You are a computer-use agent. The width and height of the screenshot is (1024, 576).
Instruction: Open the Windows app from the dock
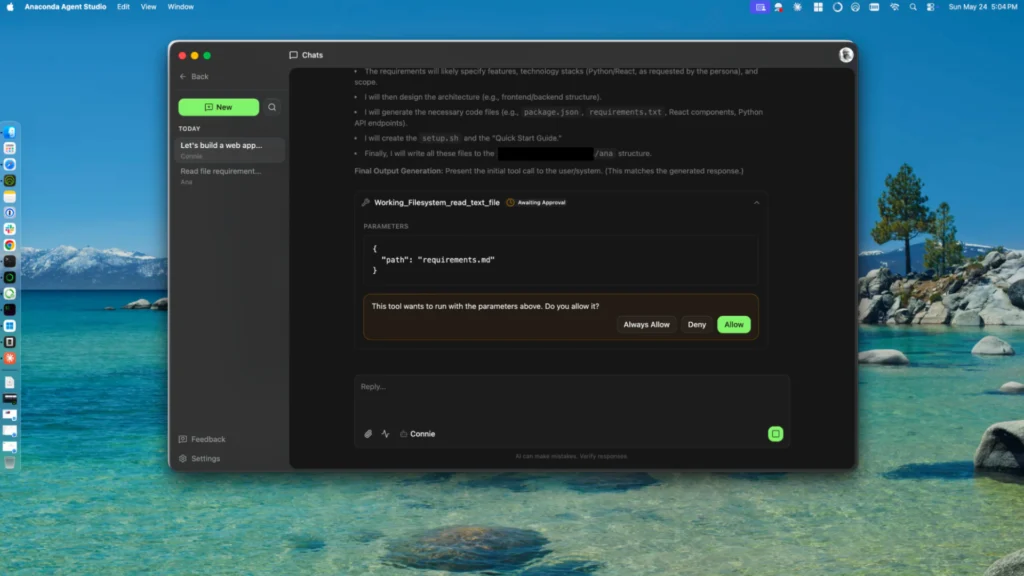click(x=10, y=326)
